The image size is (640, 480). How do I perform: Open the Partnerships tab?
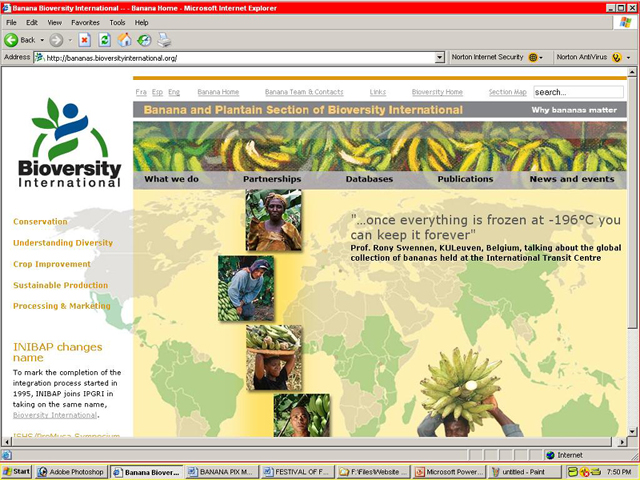pyautogui.click(x=272, y=179)
